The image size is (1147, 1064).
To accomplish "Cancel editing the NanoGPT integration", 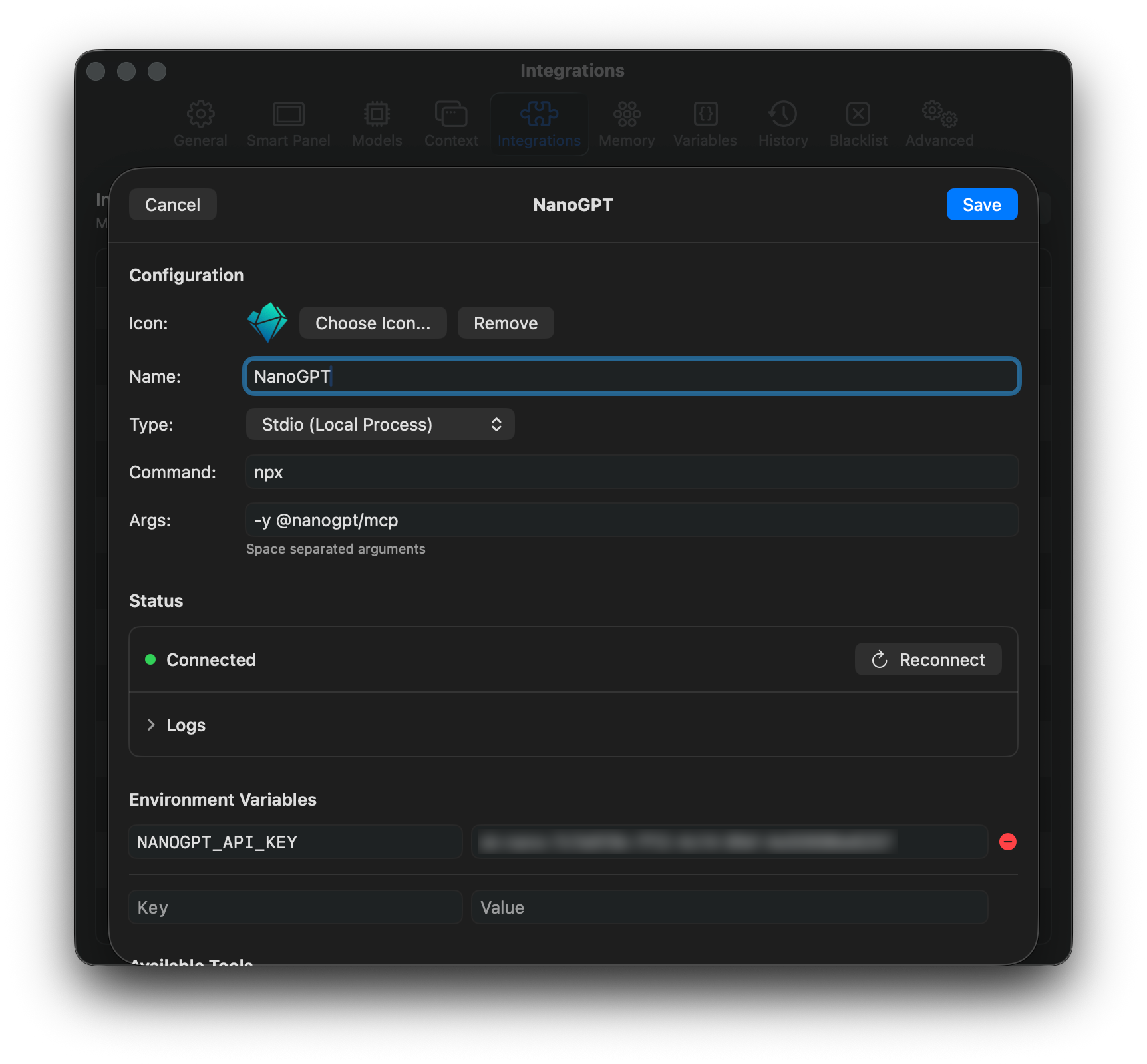I will (x=173, y=204).
